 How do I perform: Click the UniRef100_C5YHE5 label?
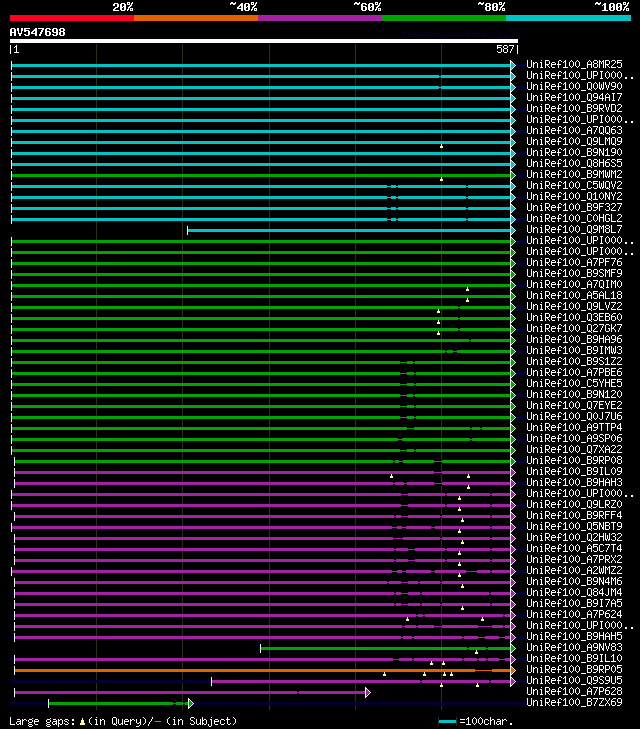pyautogui.click(x=574, y=384)
